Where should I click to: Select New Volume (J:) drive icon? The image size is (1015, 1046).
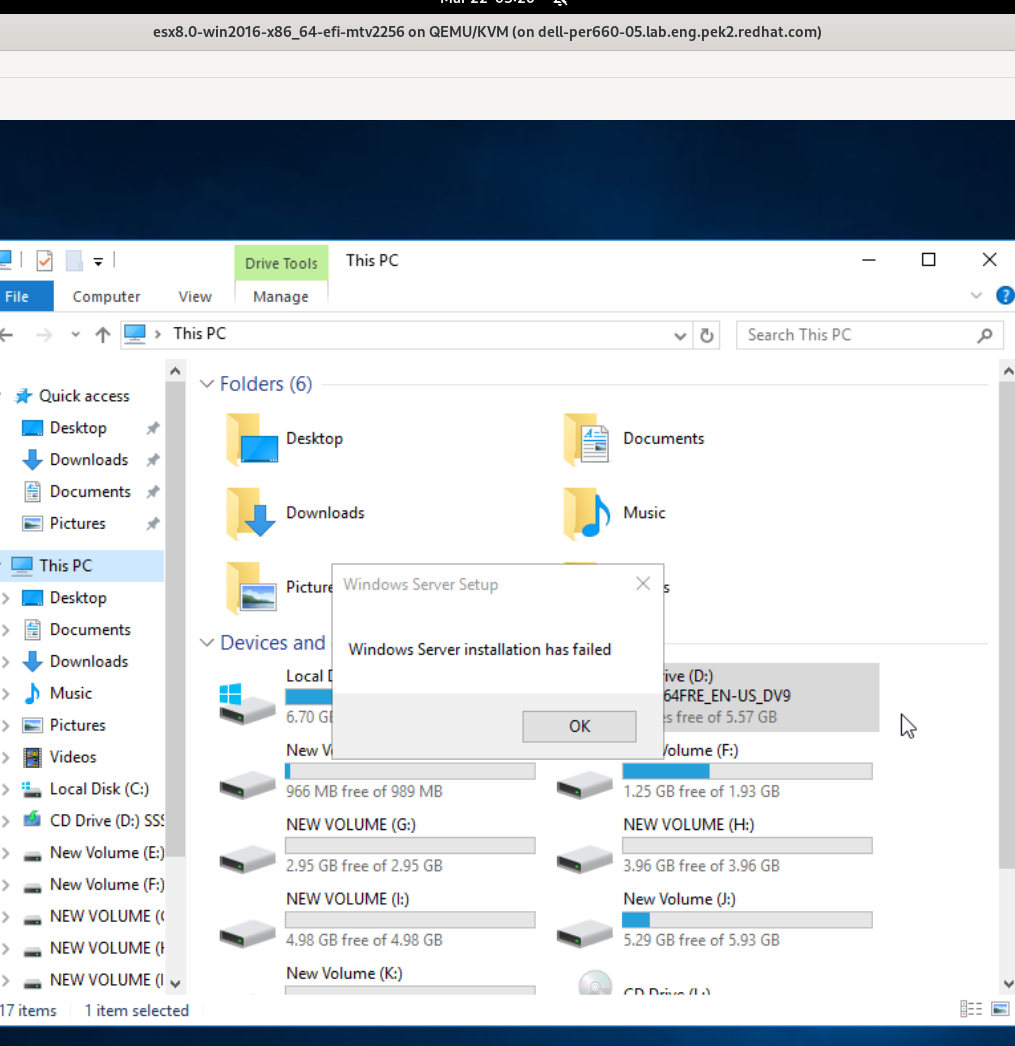click(x=584, y=933)
